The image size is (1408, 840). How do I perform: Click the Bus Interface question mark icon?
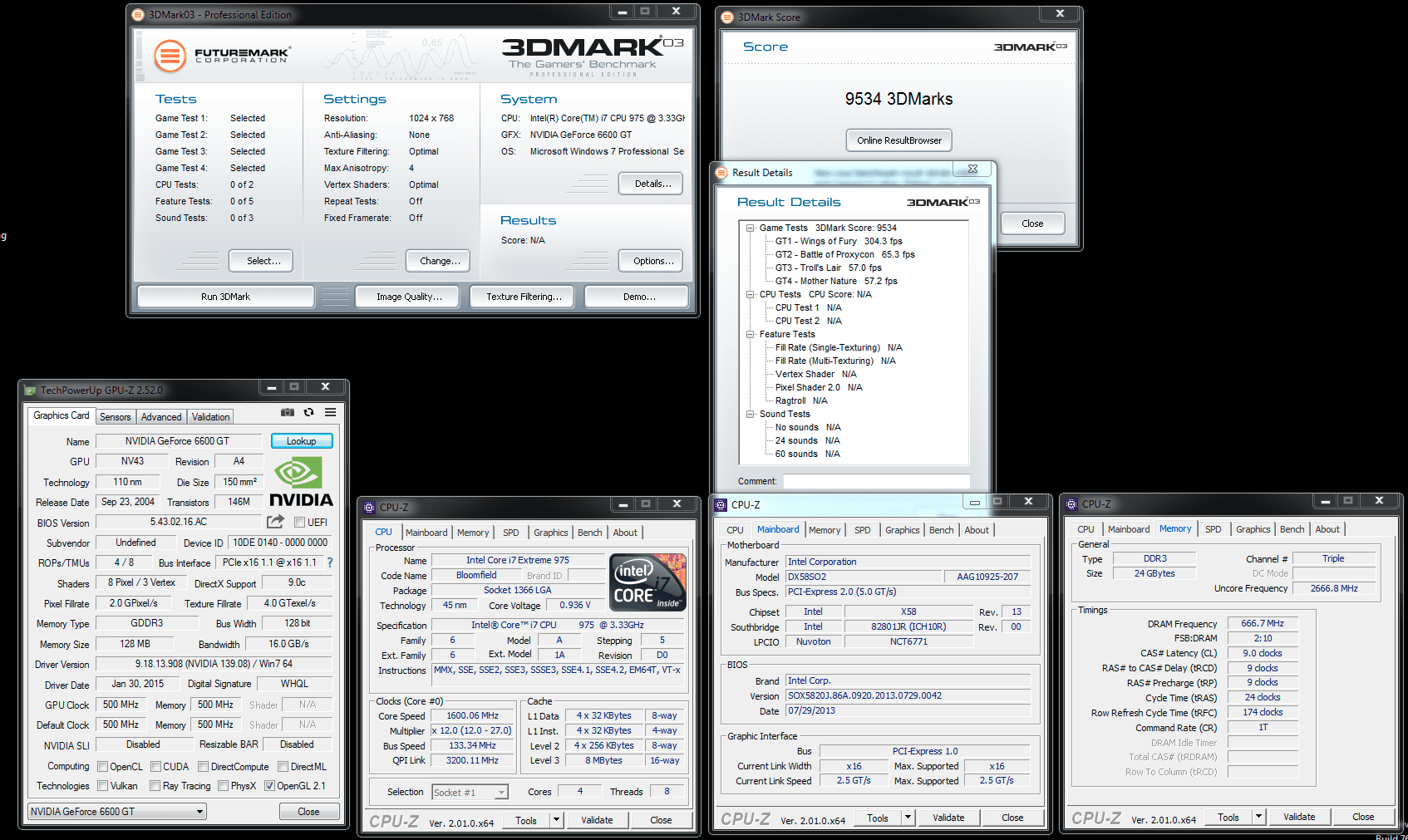click(x=330, y=562)
